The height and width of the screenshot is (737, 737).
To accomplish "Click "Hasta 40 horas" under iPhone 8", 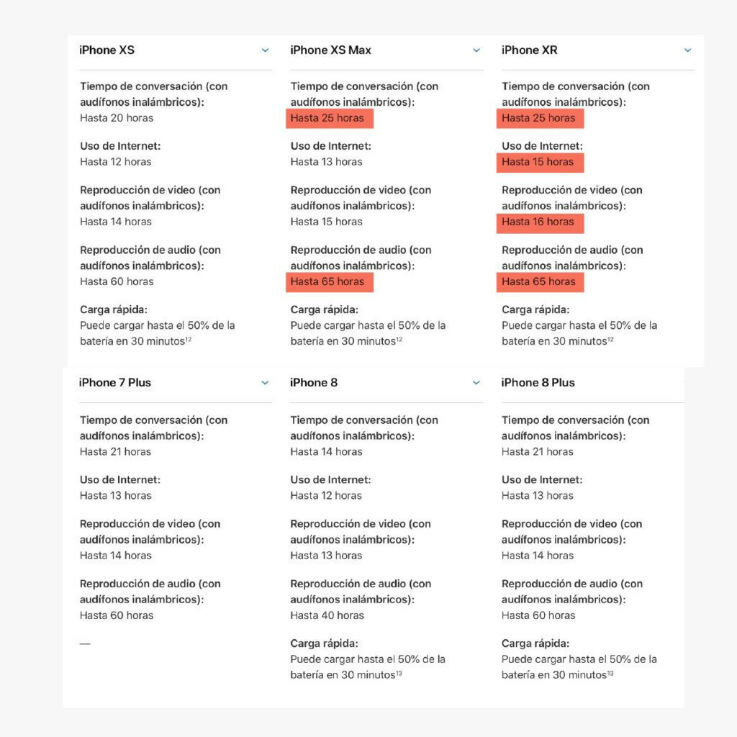I will click(327, 616).
